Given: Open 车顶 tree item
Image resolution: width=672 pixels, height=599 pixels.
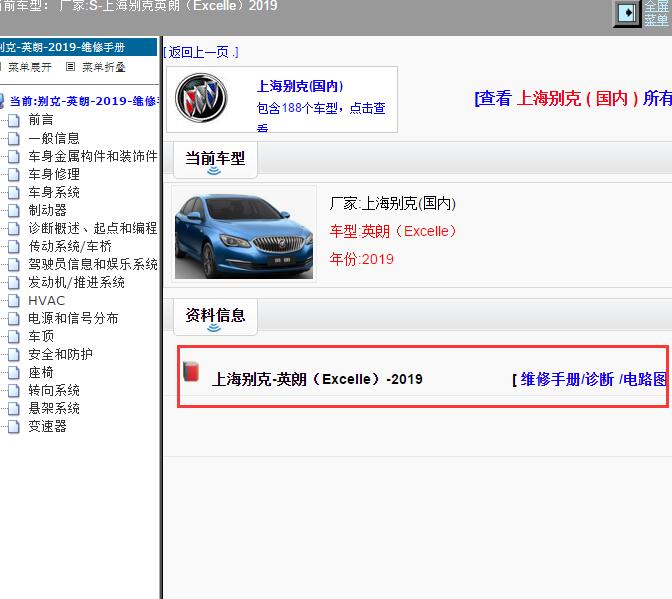Looking at the screenshot, I should coord(41,336).
